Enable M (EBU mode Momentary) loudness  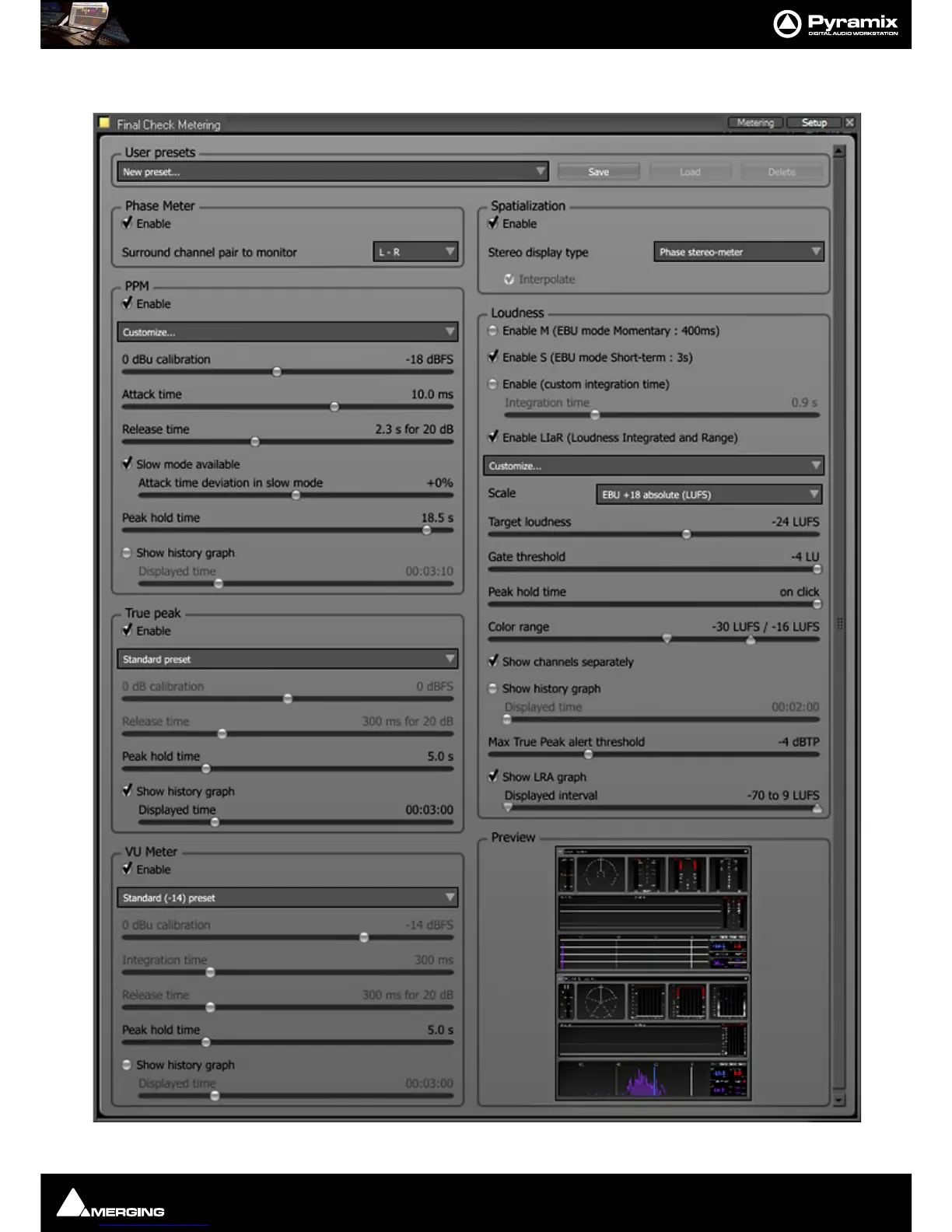coord(493,331)
